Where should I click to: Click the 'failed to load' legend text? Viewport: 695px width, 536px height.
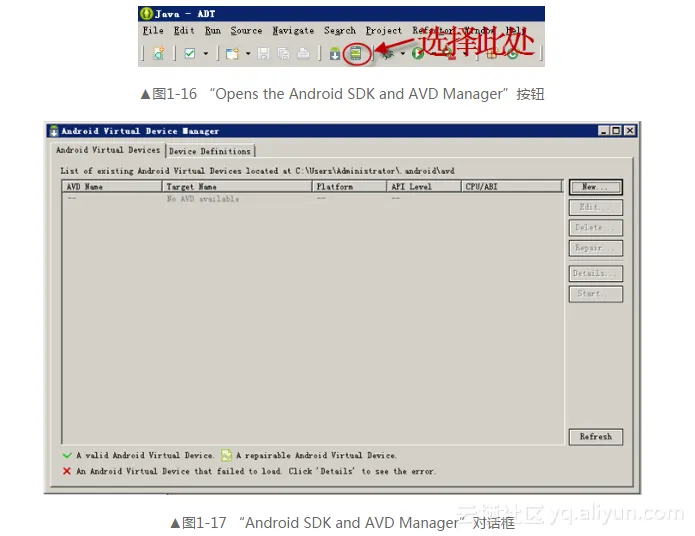pyautogui.click(x=256, y=471)
